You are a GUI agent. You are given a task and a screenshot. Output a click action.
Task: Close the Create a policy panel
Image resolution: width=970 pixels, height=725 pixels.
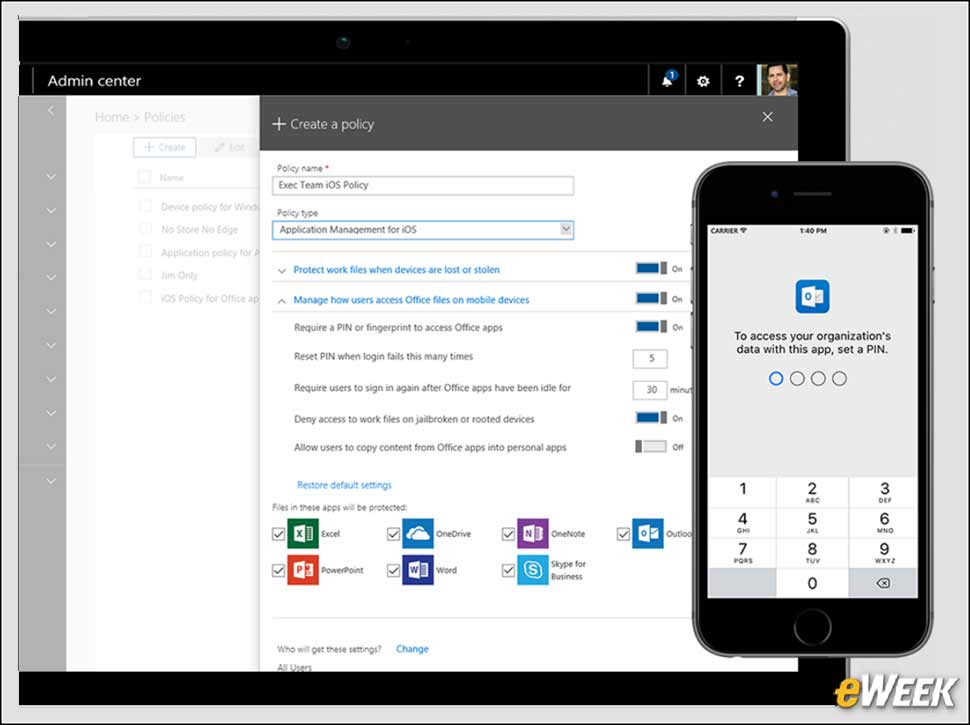767,117
